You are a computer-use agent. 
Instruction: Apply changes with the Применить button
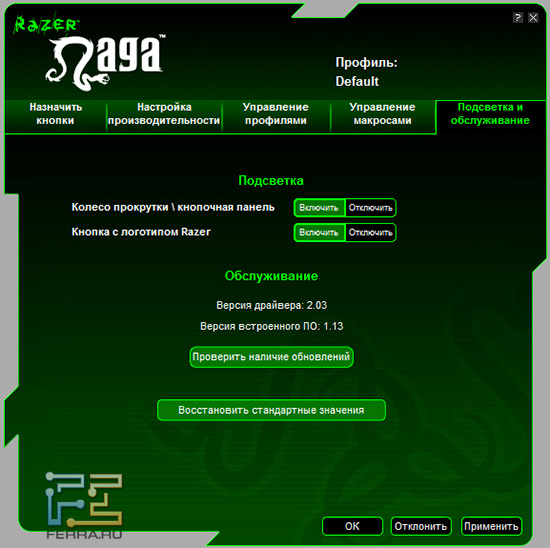[x=491, y=526]
